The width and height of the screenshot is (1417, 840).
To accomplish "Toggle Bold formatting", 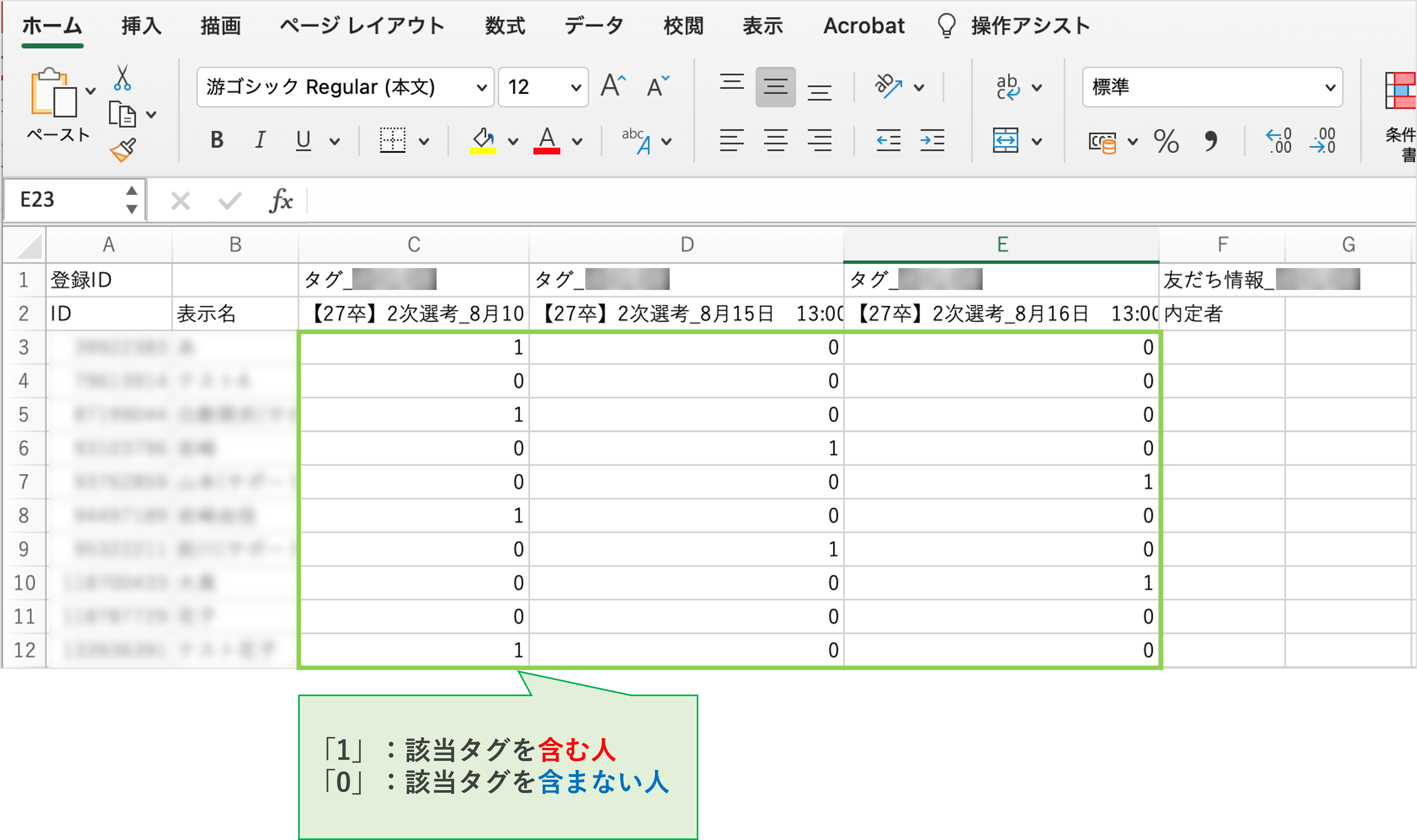I will [217, 140].
